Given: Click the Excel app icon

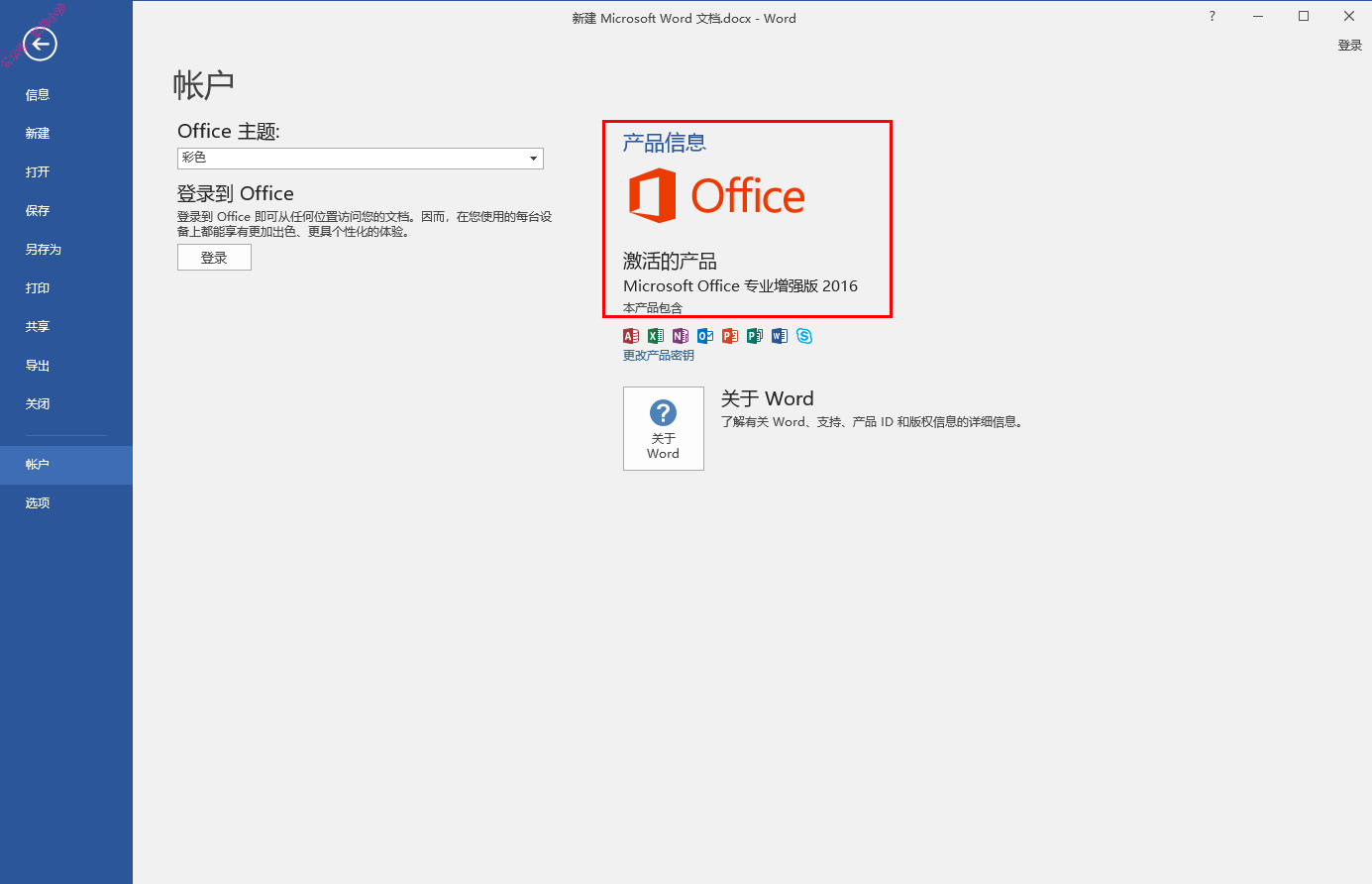Looking at the screenshot, I should [x=656, y=336].
